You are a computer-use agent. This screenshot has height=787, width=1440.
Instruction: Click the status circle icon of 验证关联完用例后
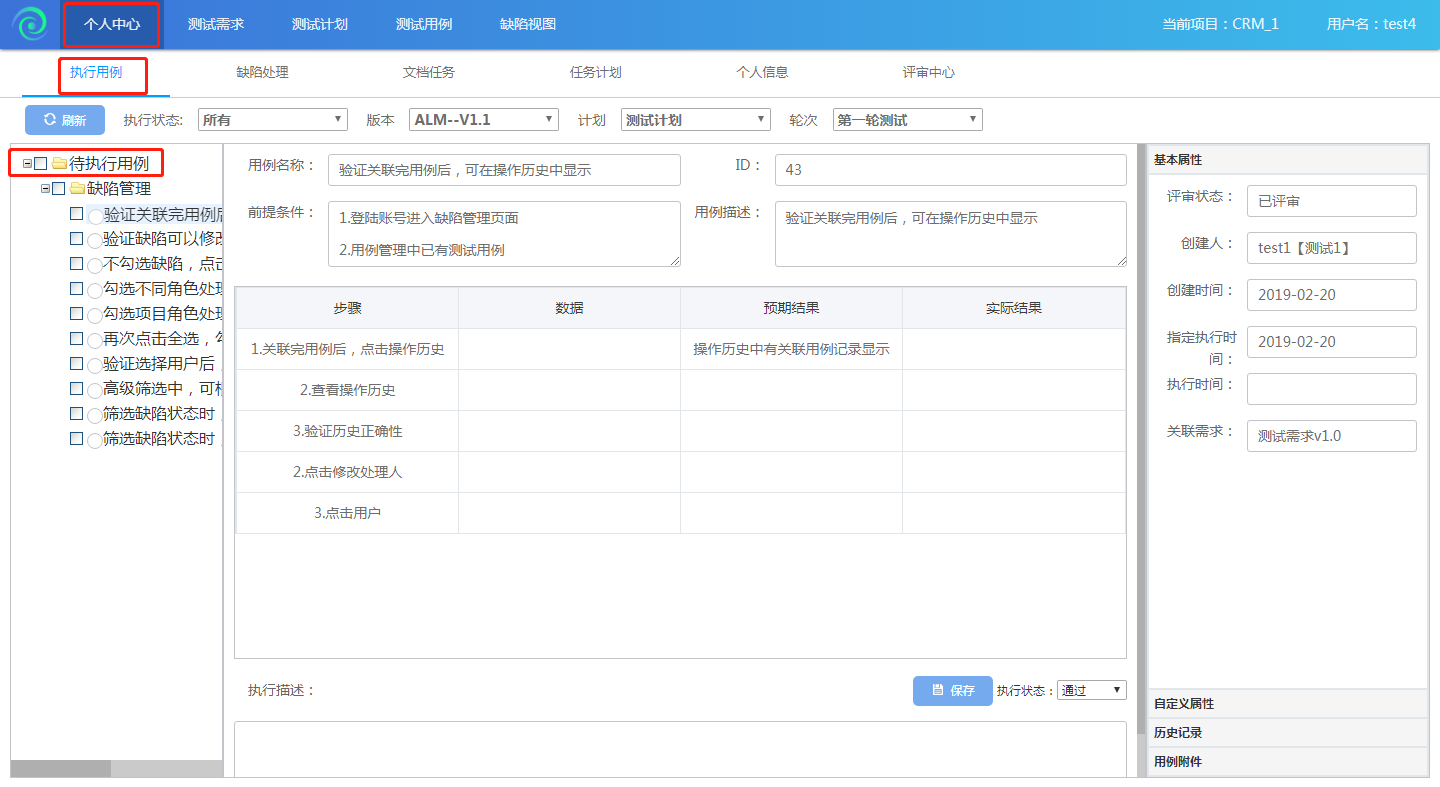(x=95, y=215)
